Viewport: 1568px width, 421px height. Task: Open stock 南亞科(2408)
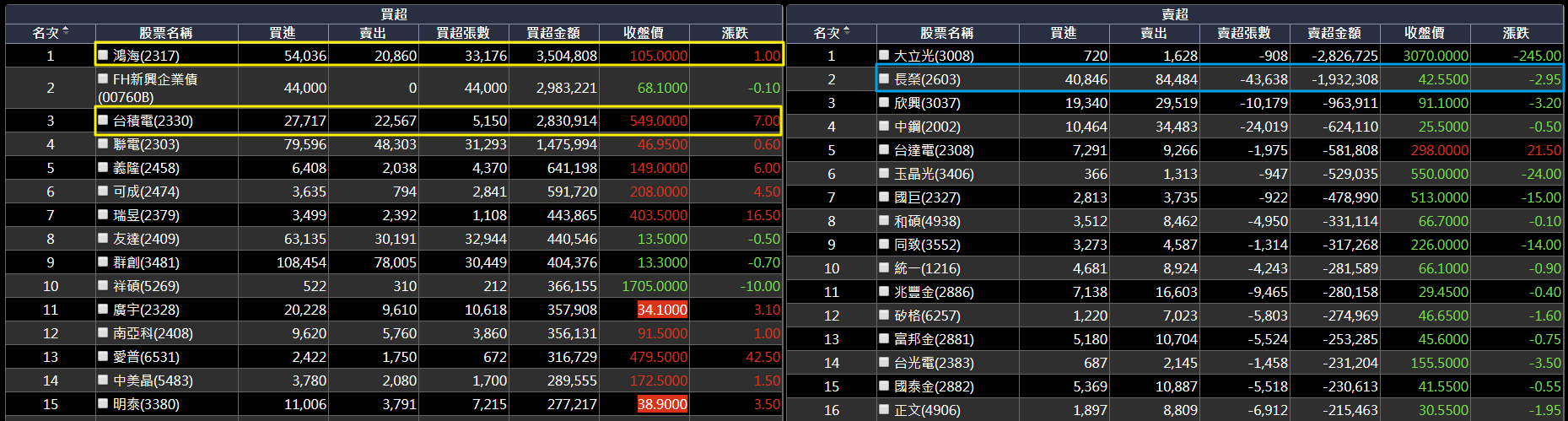click(x=153, y=333)
